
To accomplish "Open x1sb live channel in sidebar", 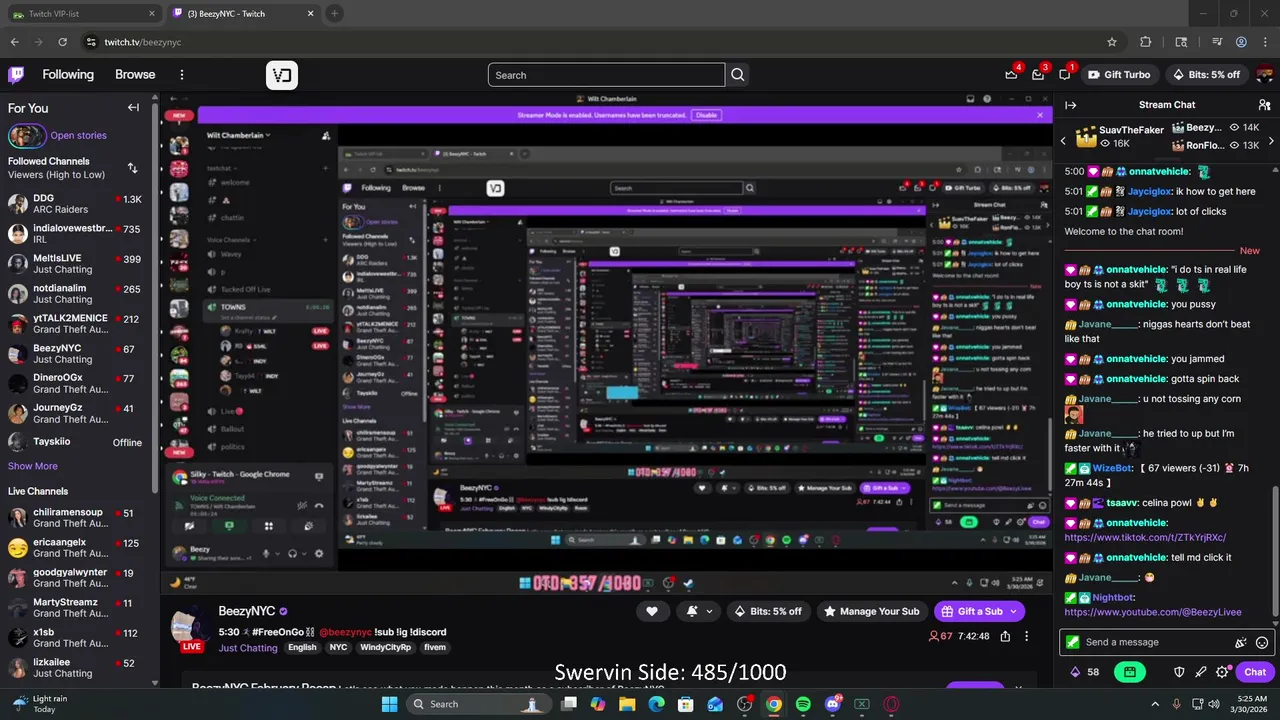I will pos(75,638).
